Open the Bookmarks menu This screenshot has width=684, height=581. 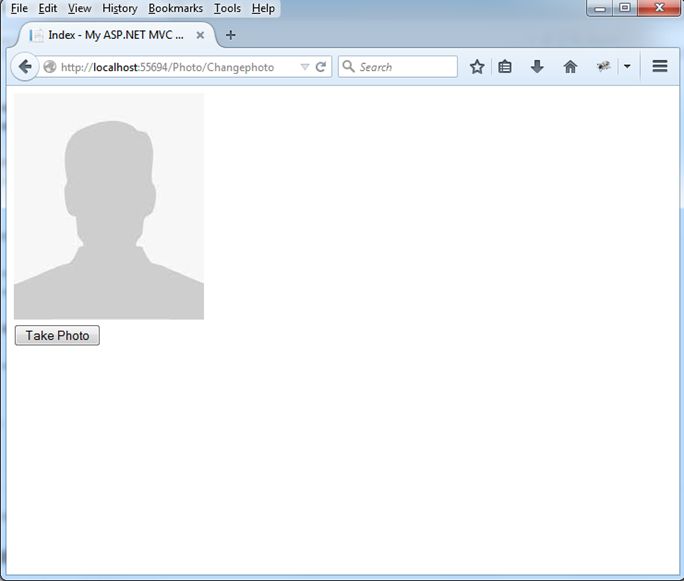click(175, 8)
